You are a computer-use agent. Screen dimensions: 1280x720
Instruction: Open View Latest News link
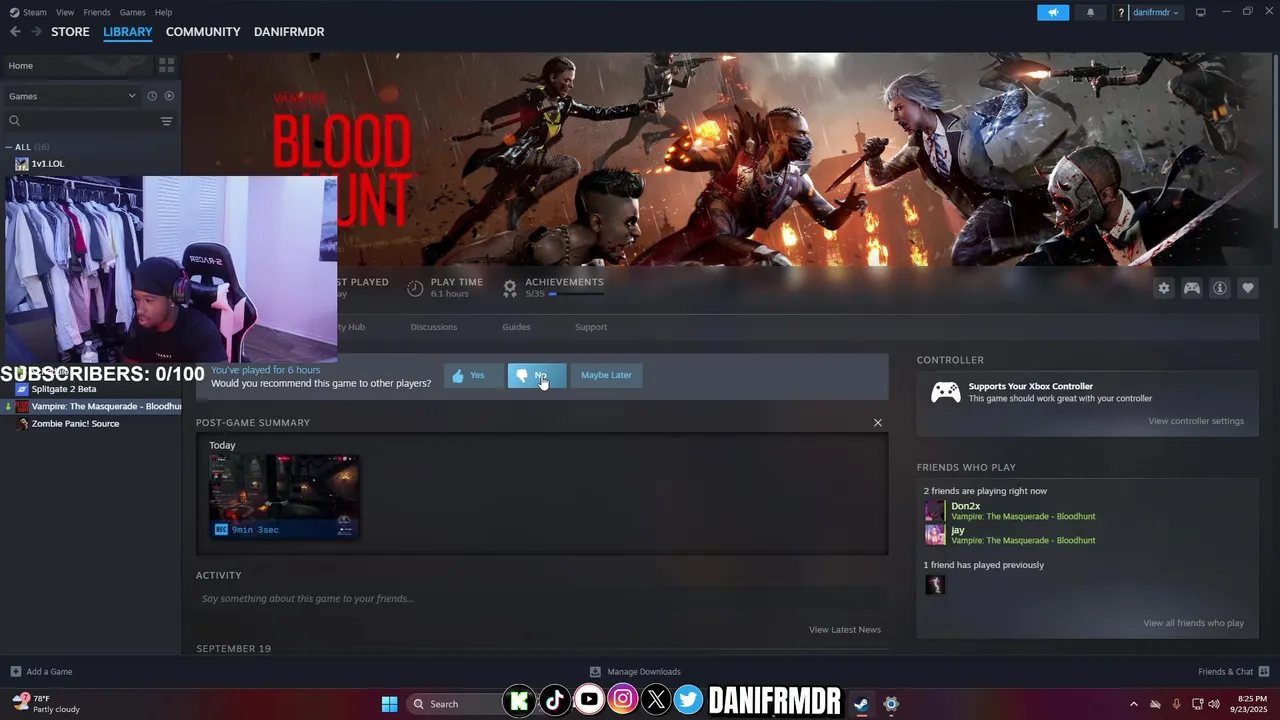[845, 630]
